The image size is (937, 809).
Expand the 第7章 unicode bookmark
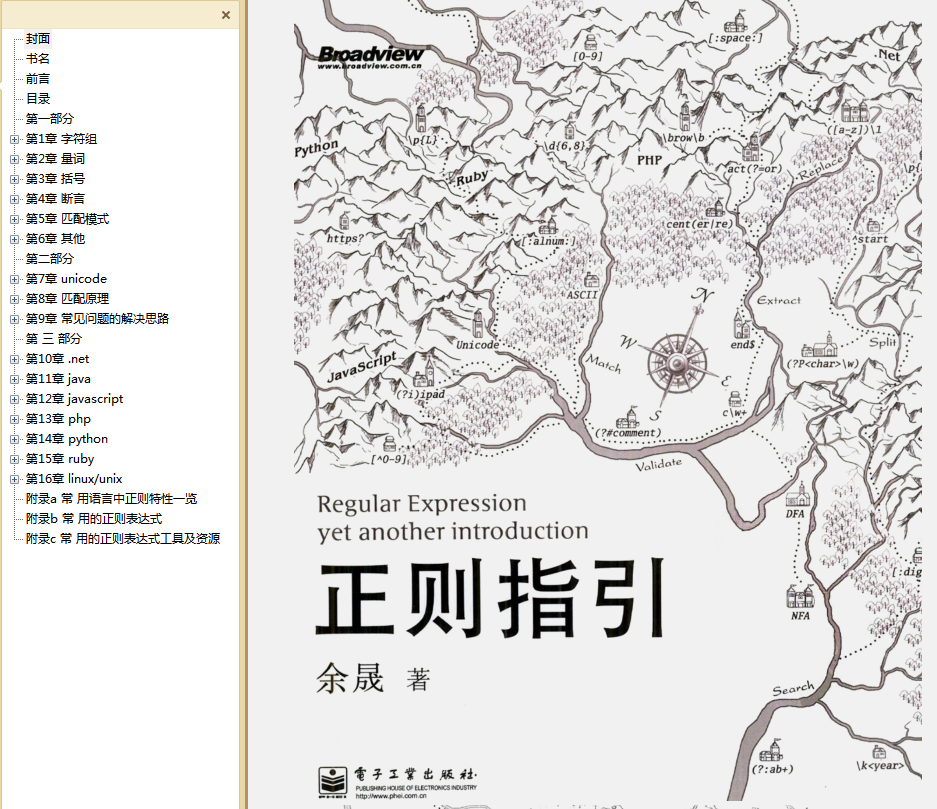click(14, 279)
